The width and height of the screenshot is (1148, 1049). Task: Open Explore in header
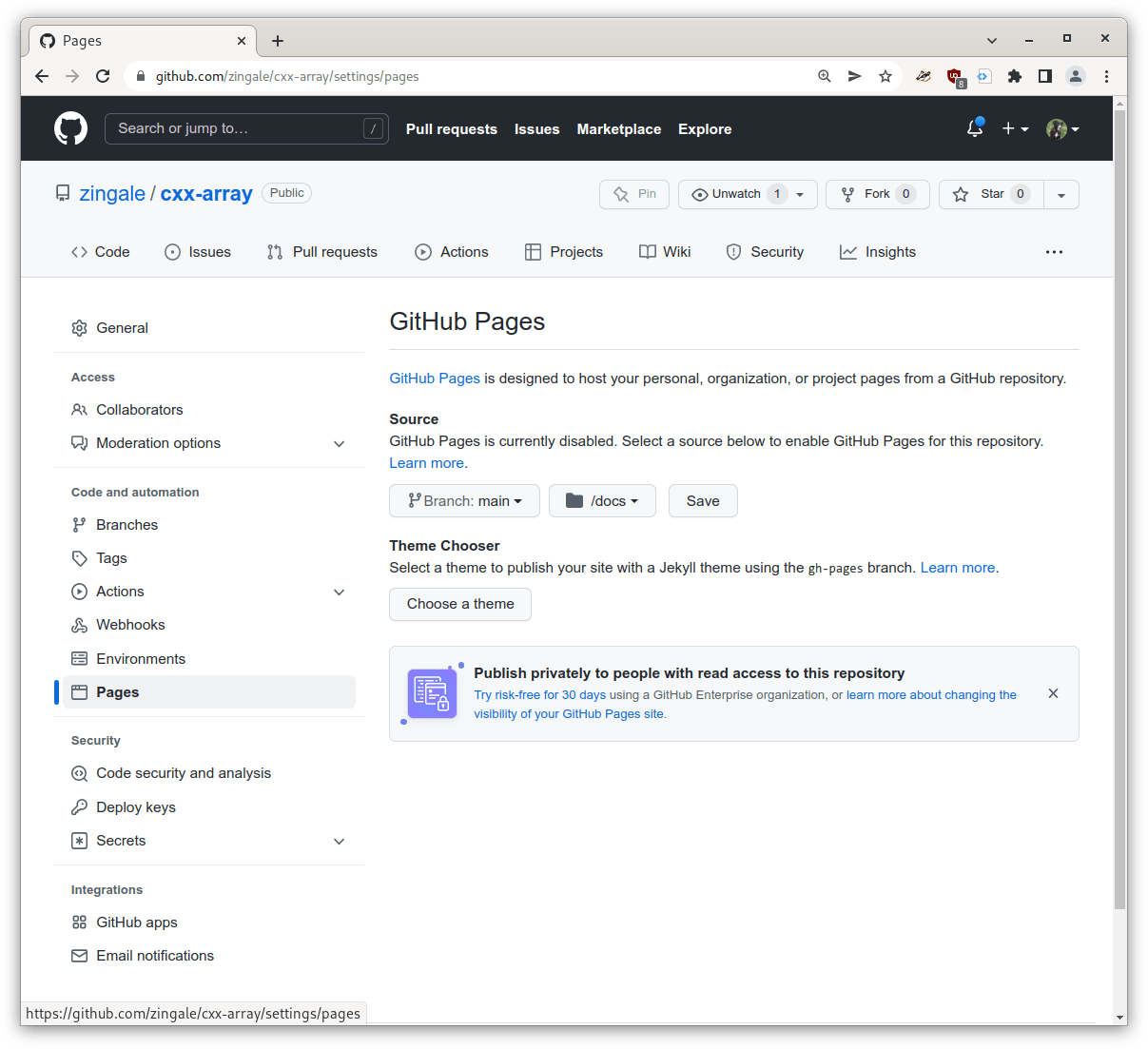[x=705, y=129]
